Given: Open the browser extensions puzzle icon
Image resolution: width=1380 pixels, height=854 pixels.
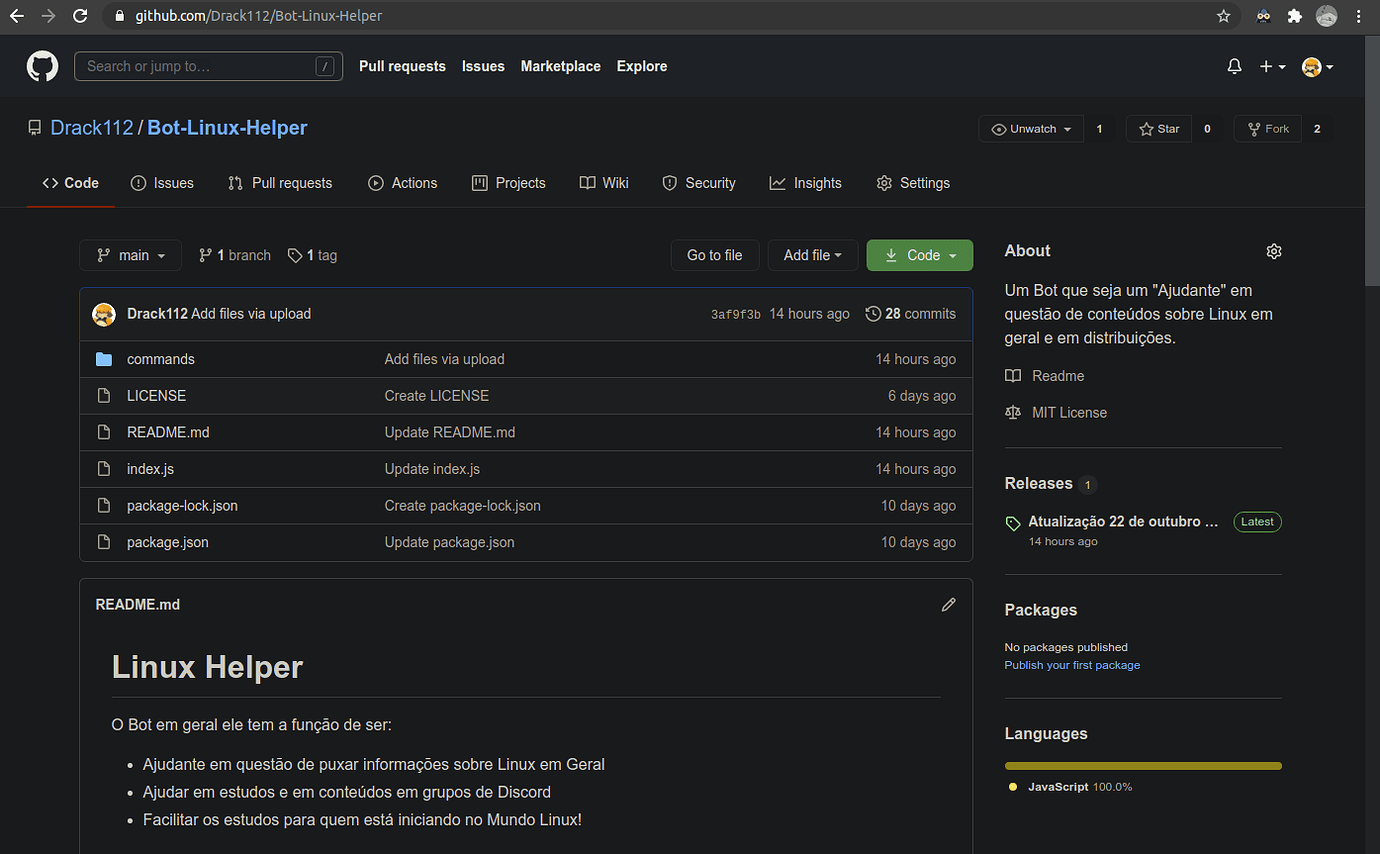Looking at the screenshot, I should (1295, 16).
